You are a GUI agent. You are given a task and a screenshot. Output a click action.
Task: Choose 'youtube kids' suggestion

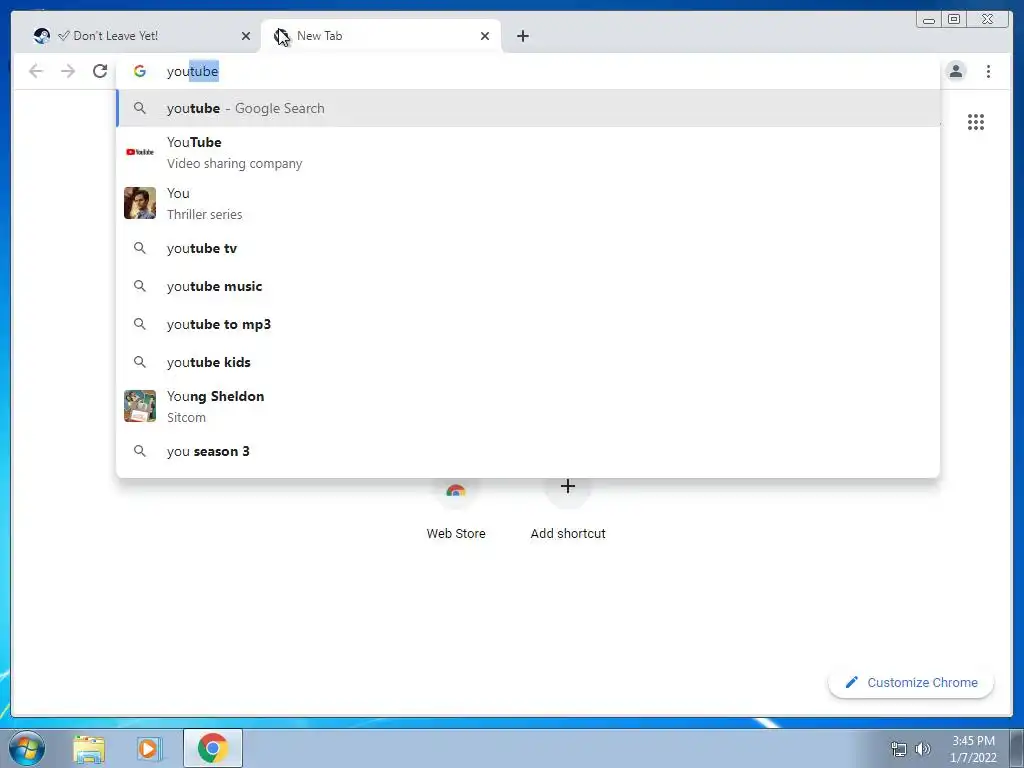coord(528,362)
